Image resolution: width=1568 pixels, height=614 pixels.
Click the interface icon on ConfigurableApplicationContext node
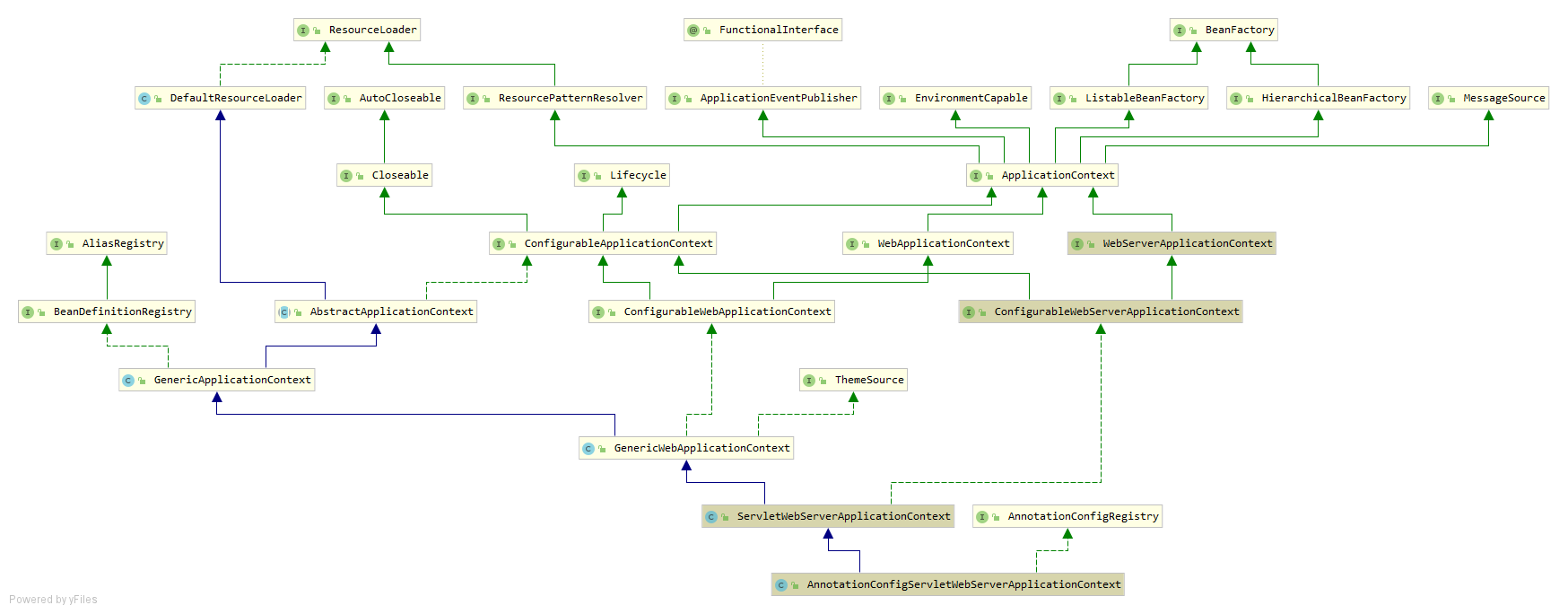pyautogui.click(x=499, y=244)
